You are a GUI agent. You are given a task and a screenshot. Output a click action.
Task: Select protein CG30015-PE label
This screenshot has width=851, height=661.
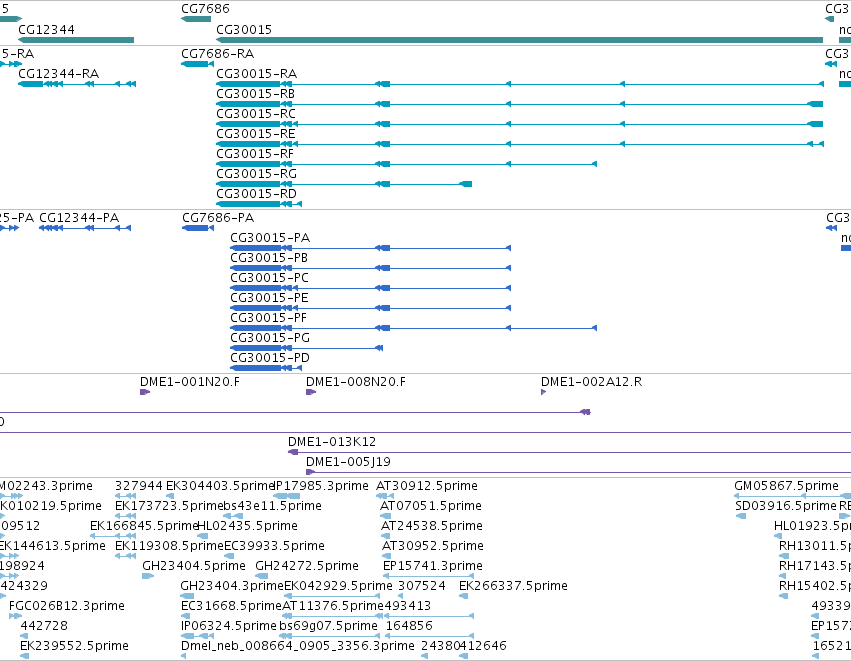(269, 298)
